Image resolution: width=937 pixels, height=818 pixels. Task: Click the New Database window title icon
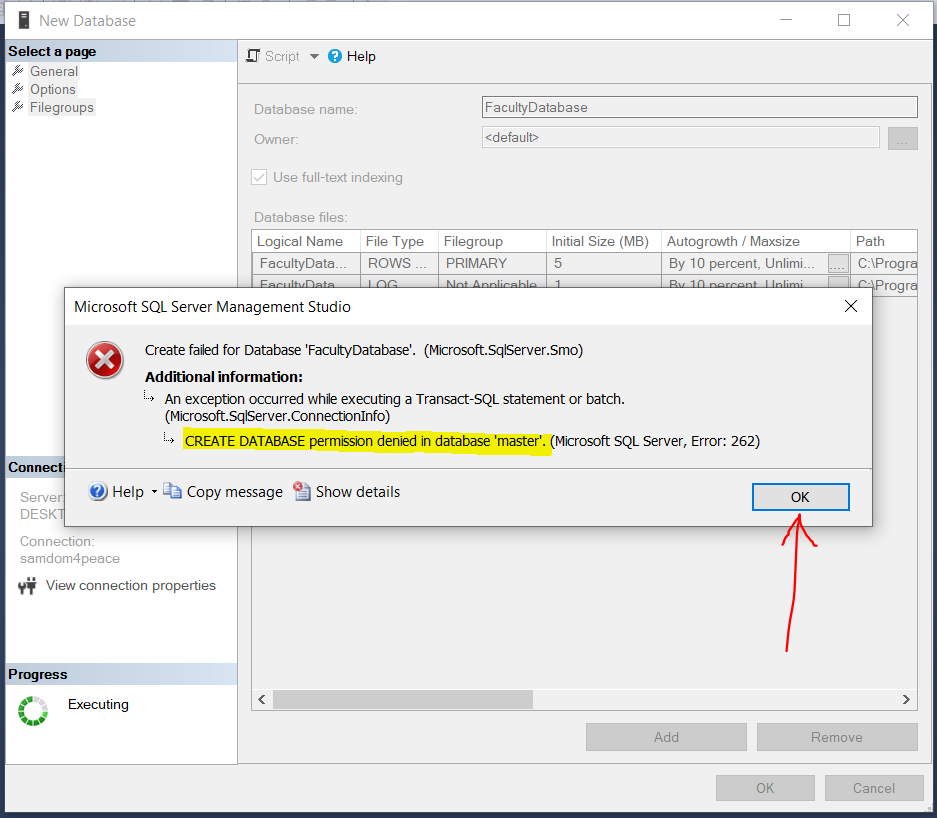(24, 20)
